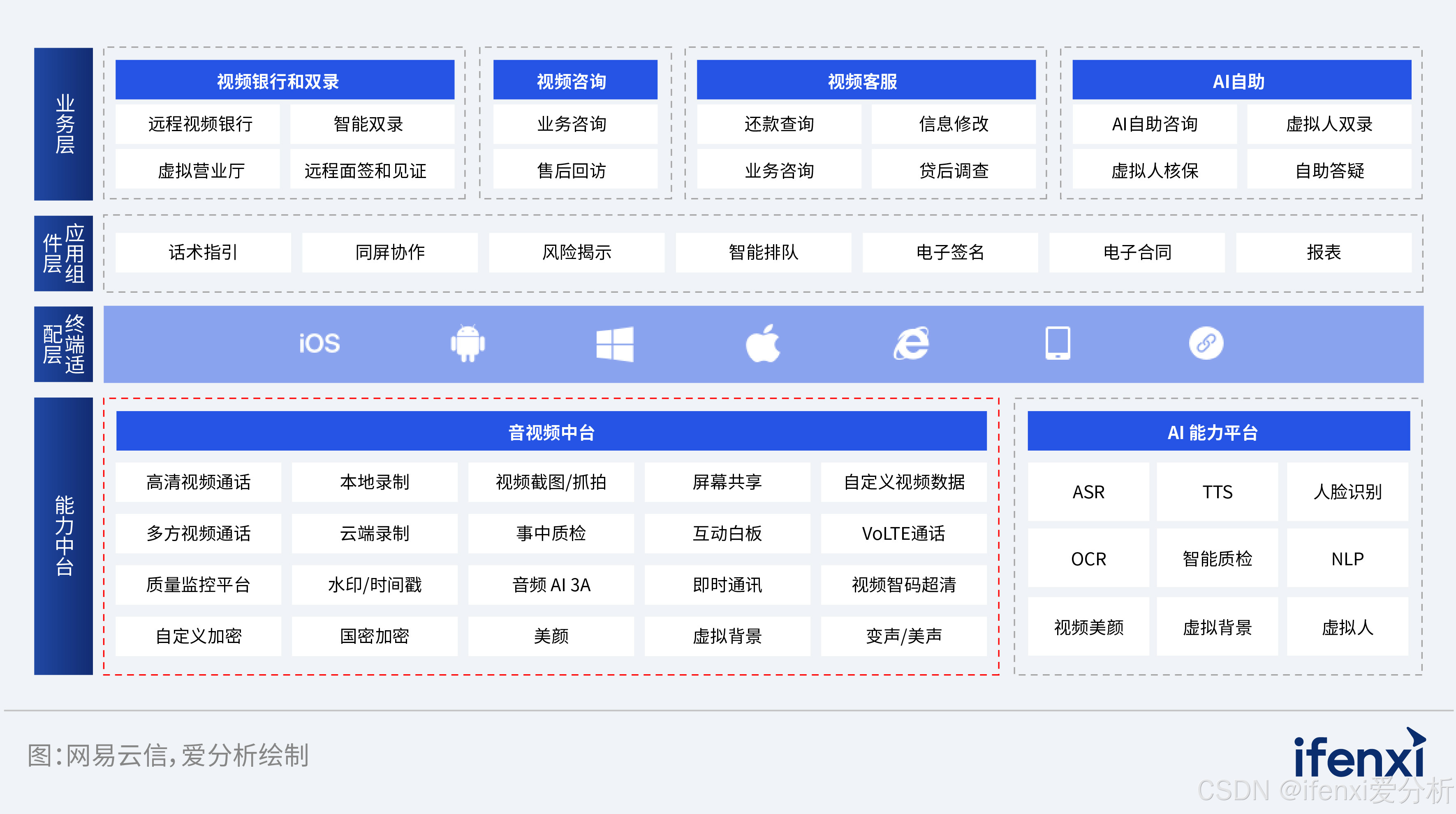Select the AI自助 header
1456x814 pixels.
(x=1241, y=80)
